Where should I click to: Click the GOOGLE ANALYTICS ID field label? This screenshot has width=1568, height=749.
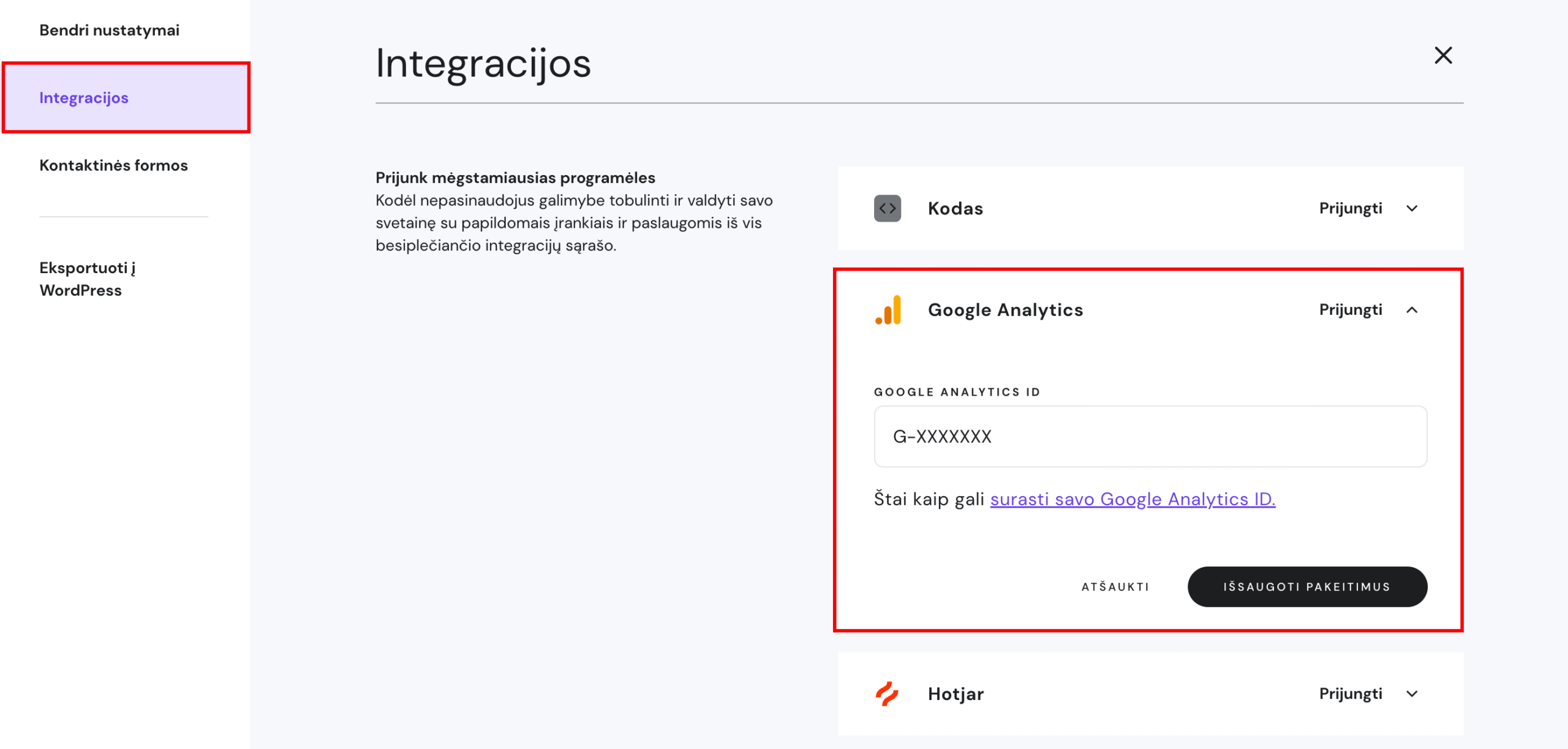tap(957, 392)
